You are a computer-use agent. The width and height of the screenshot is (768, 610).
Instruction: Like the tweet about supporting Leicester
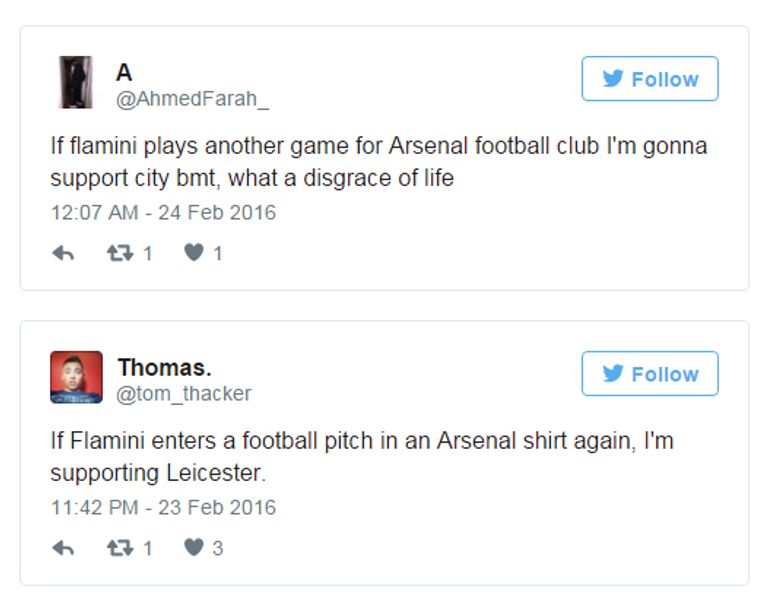tap(194, 548)
